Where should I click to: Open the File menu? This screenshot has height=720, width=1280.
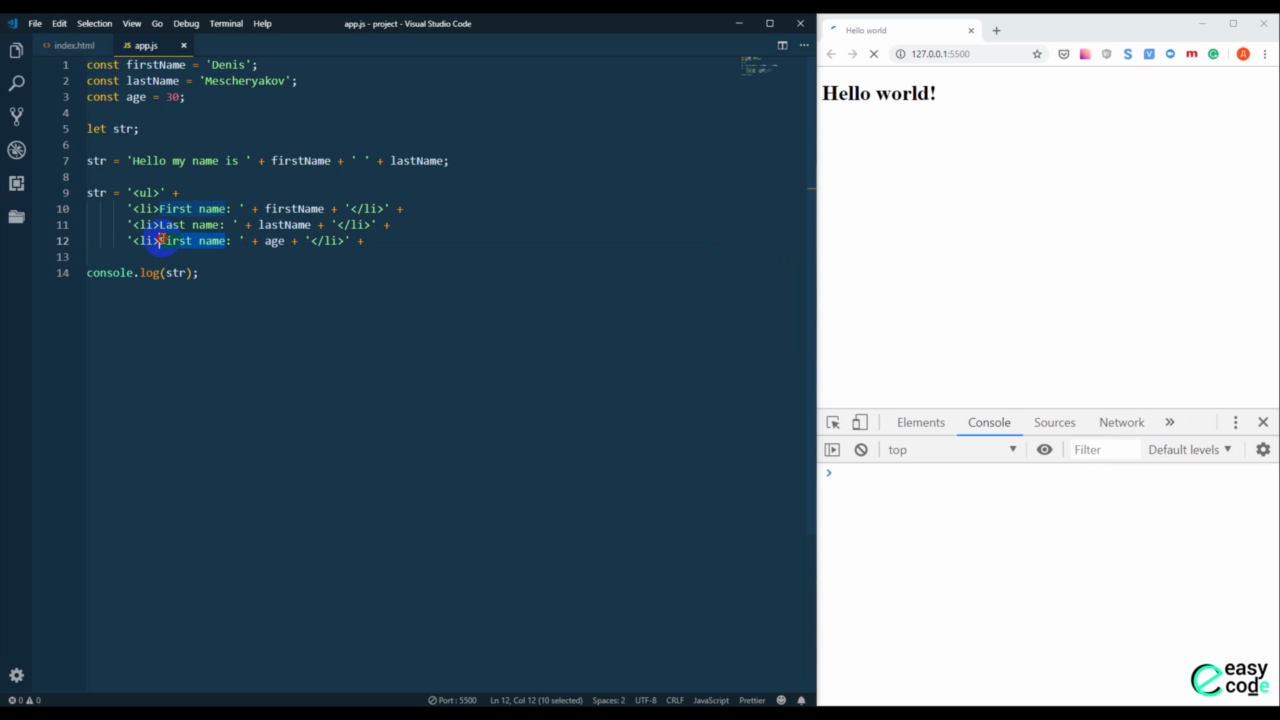[x=35, y=23]
